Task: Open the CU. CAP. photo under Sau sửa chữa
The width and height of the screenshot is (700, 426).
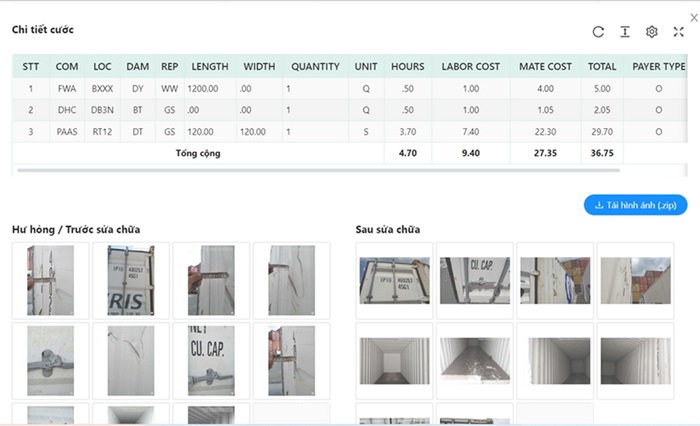Action: click(x=474, y=281)
